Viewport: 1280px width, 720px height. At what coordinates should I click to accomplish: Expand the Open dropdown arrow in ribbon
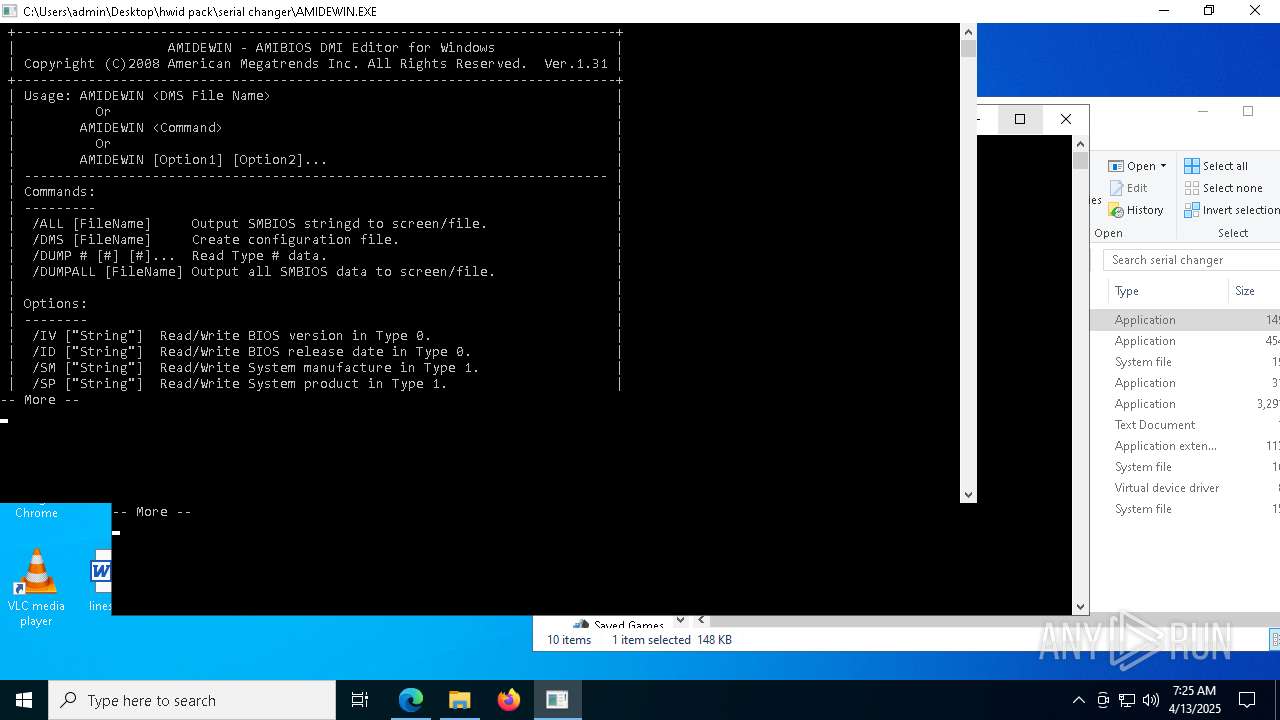[1163, 166]
